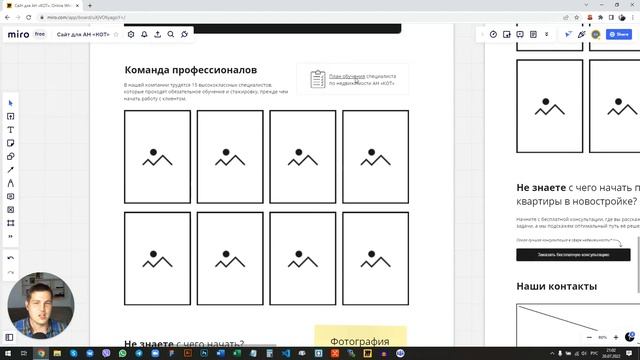Image resolution: width=640 pixels, height=360 pixels.
Task: Go back in browser history
Action: 7,18
